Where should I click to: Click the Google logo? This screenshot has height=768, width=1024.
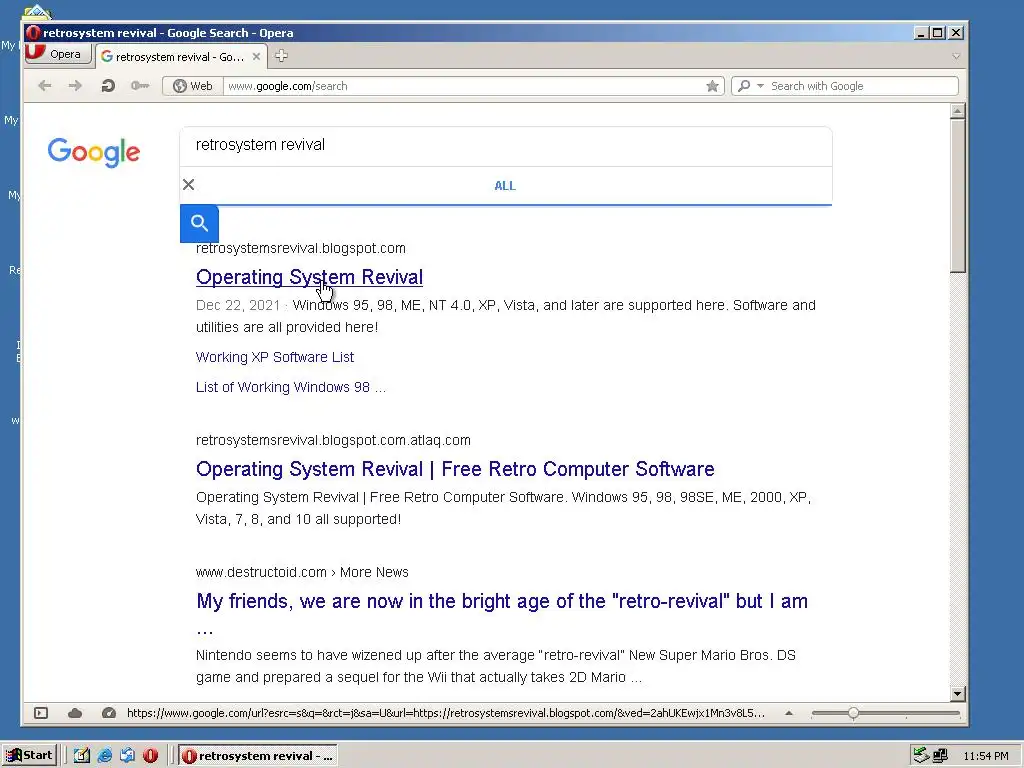coord(94,152)
